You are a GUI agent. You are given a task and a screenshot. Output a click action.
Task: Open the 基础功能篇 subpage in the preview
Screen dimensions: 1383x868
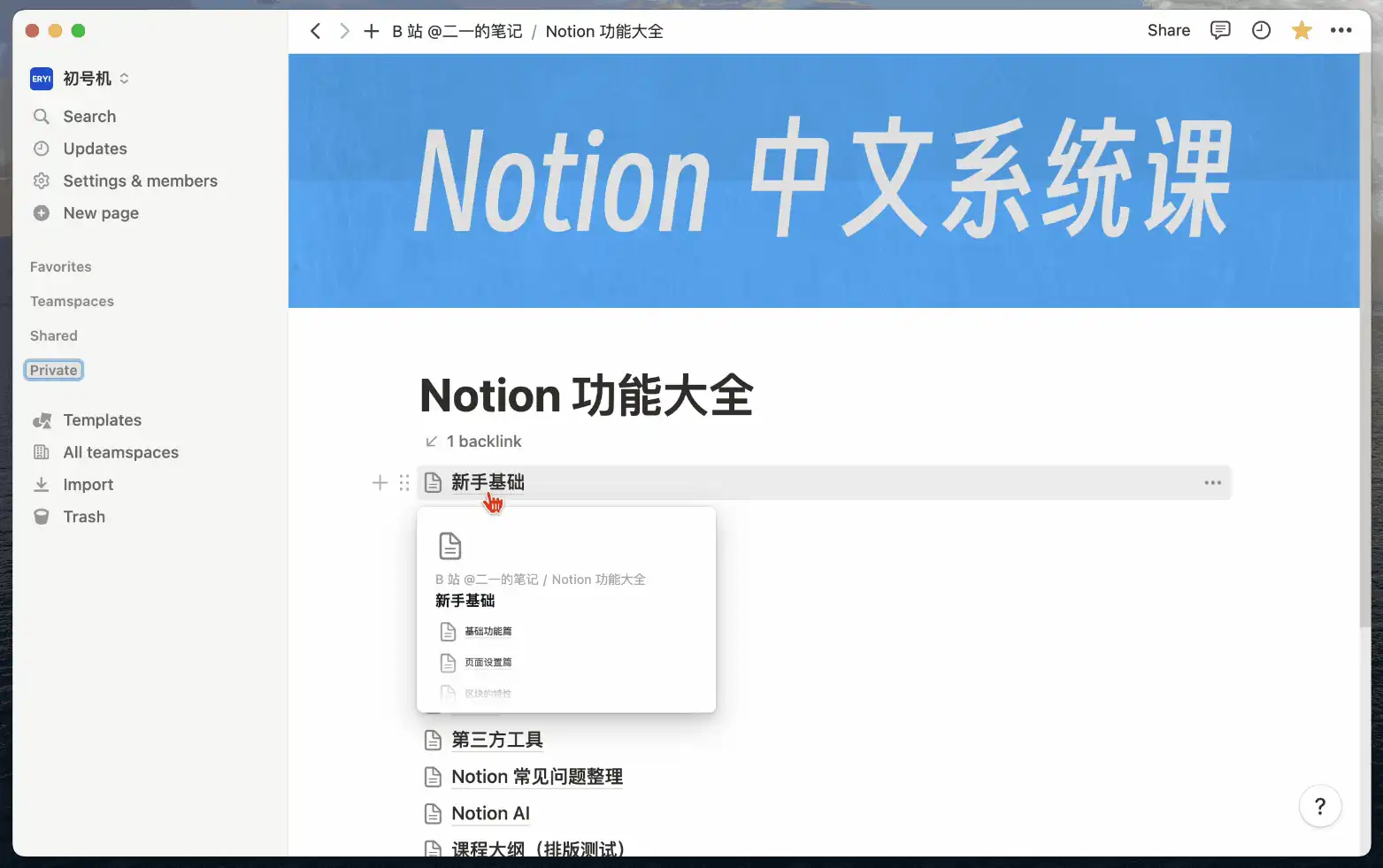coord(488,631)
